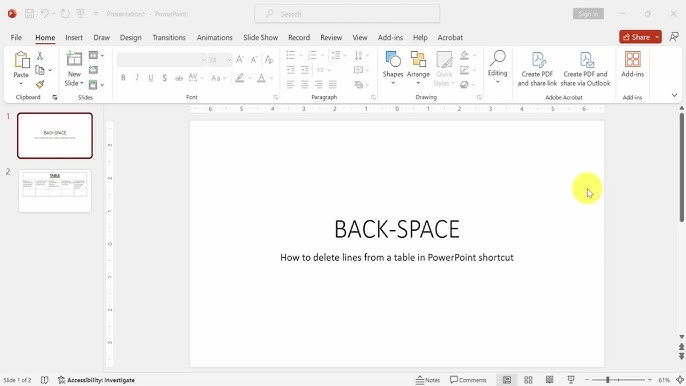Toggle Bold formatting
686x386 pixels.
(x=123, y=78)
